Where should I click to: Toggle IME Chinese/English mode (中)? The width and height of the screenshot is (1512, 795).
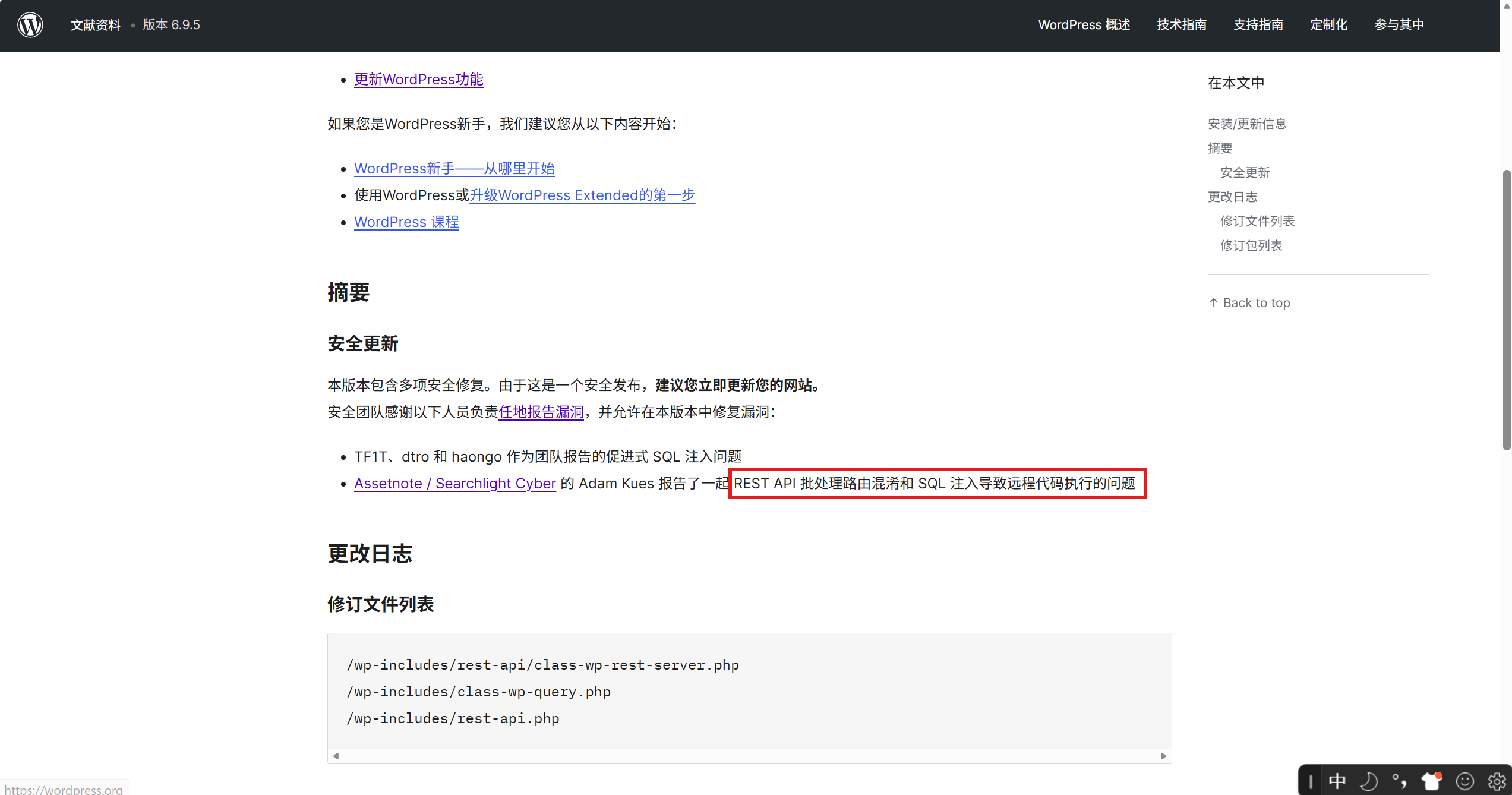(1337, 781)
